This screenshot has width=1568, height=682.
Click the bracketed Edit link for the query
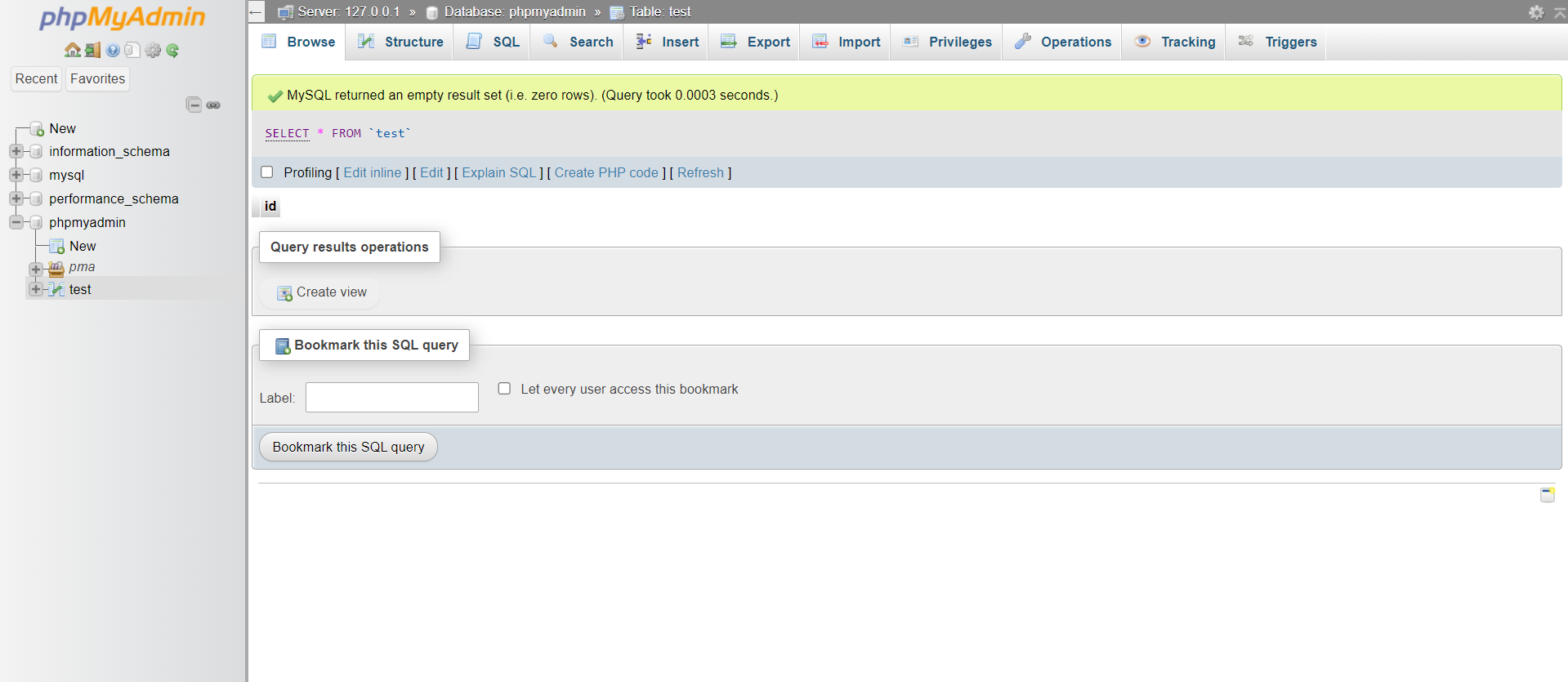point(431,173)
